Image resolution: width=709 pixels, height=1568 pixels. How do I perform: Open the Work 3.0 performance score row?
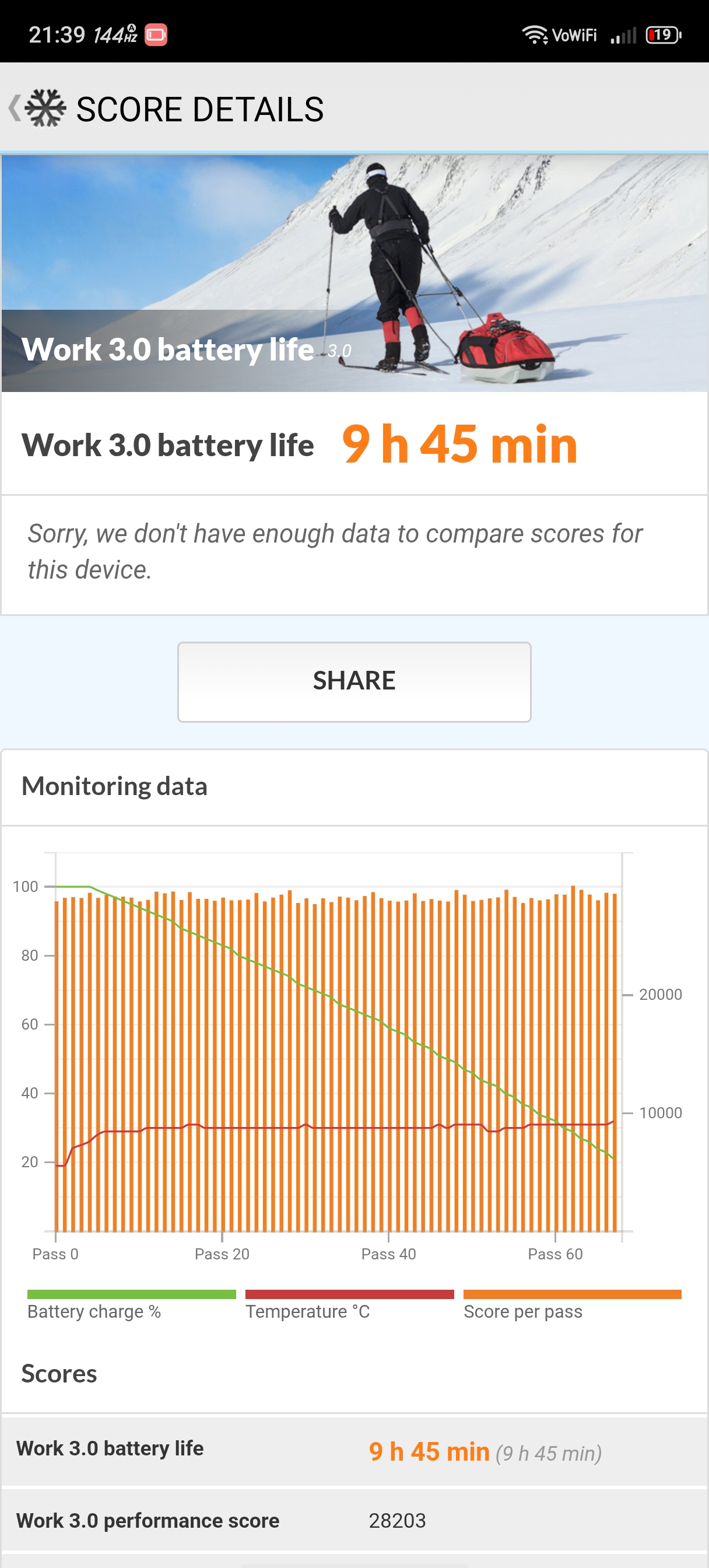coord(354,1521)
